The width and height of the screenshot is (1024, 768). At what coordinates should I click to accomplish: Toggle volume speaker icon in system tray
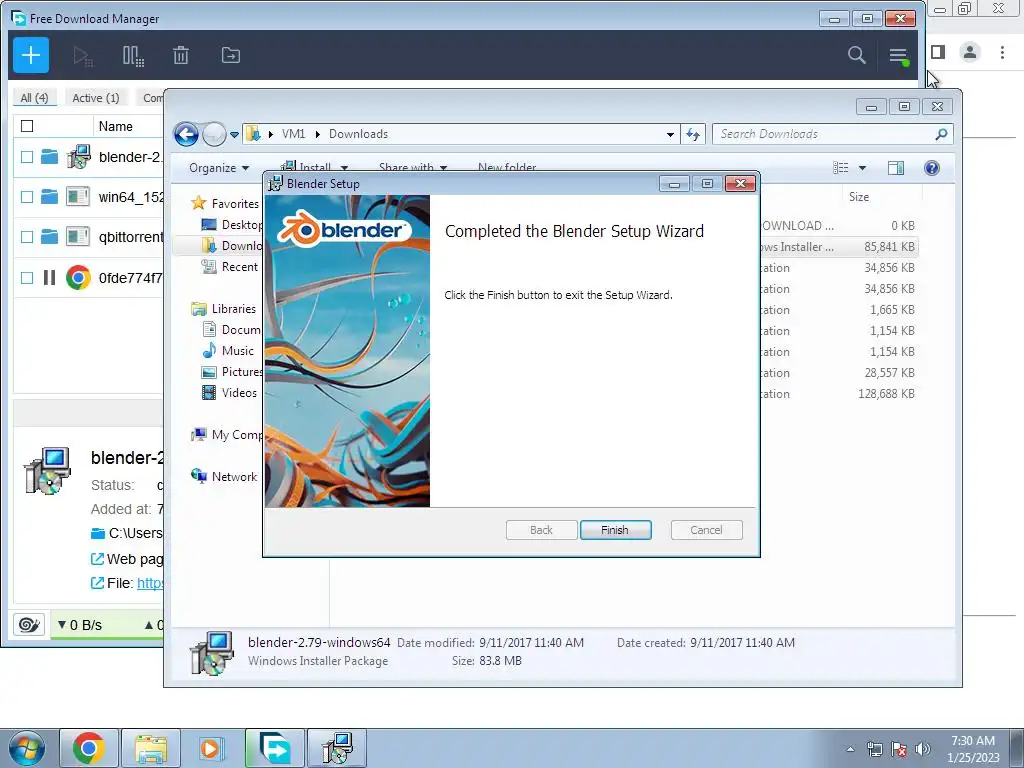[x=923, y=749]
